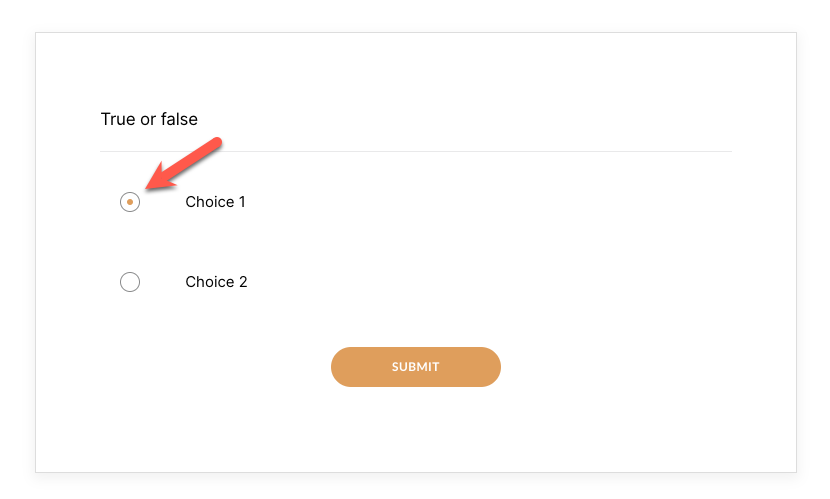The width and height of the screenshot is (830, 499).
Task: Click the number "2" in Choice 2
Action: pyautogui.click(x=243, y=282)
